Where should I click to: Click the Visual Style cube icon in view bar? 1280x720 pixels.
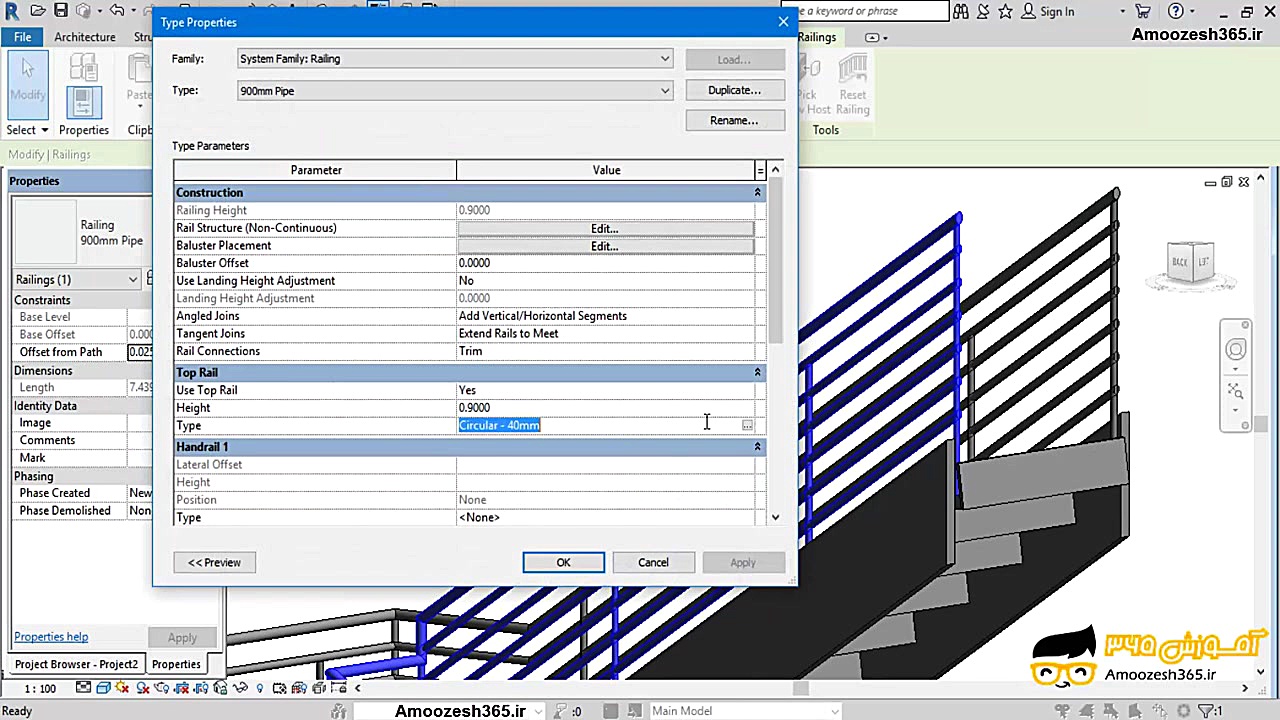[103, 688]
